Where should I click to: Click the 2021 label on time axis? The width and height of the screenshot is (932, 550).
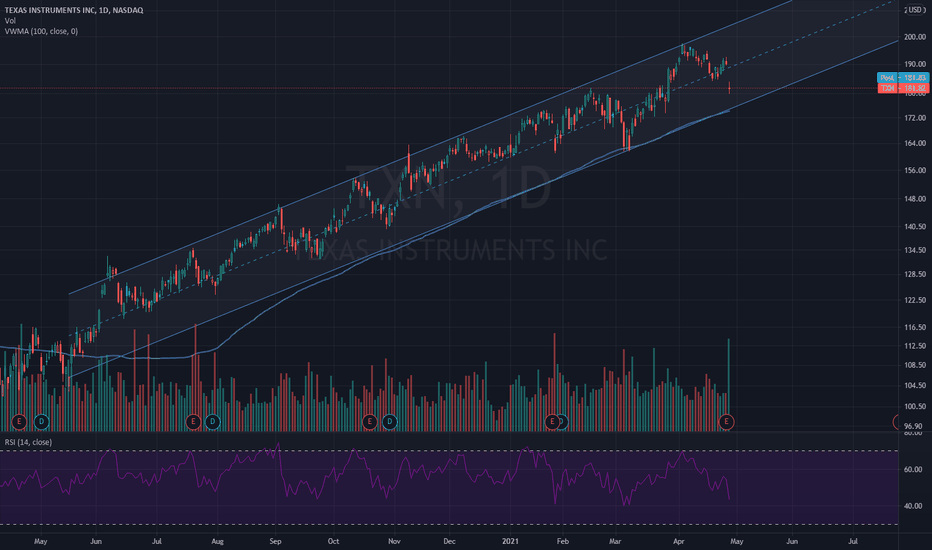pyautogui.click(x=510, y=542)
